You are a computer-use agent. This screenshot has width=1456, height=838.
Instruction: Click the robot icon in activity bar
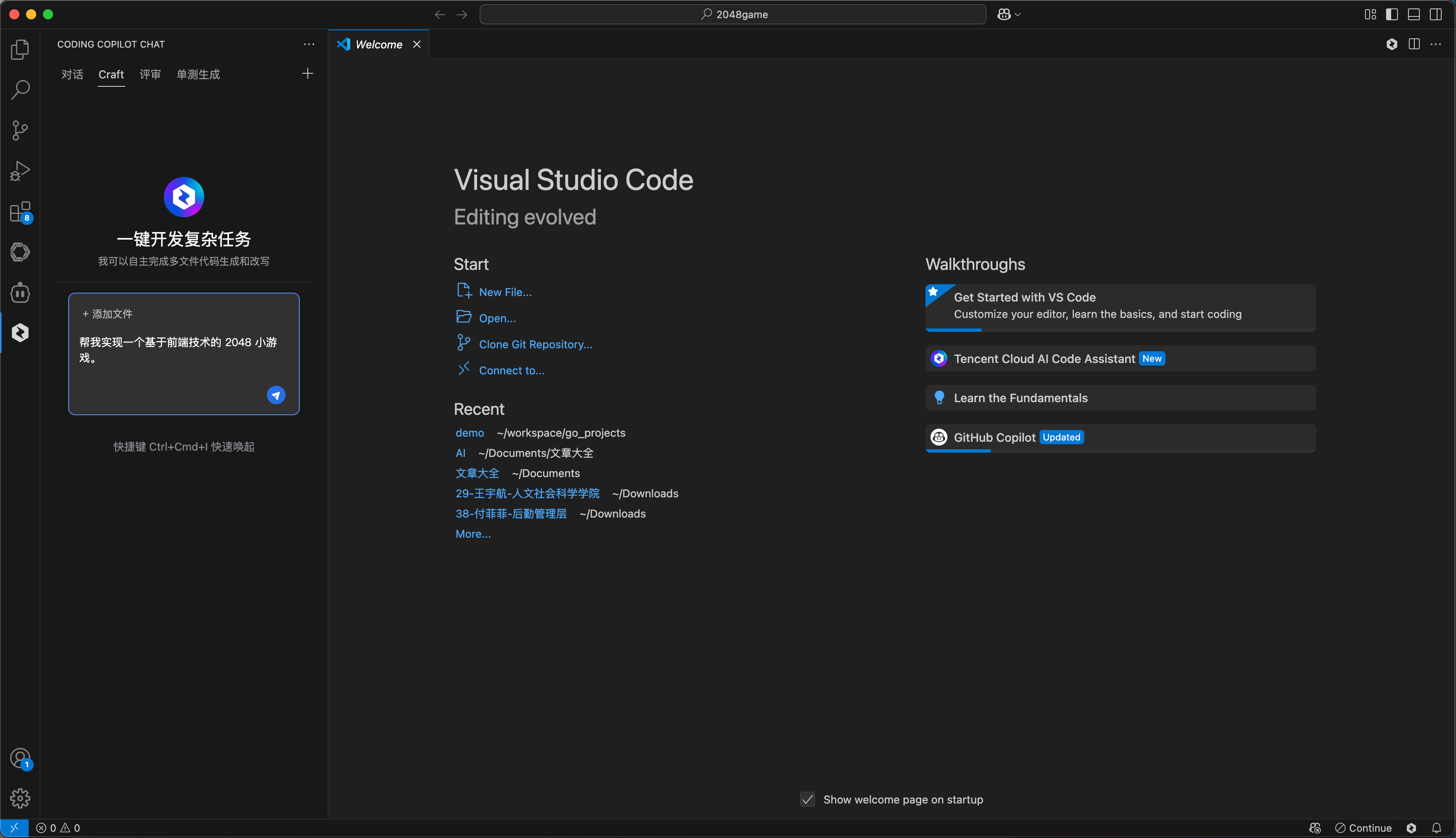click(20, 292)
